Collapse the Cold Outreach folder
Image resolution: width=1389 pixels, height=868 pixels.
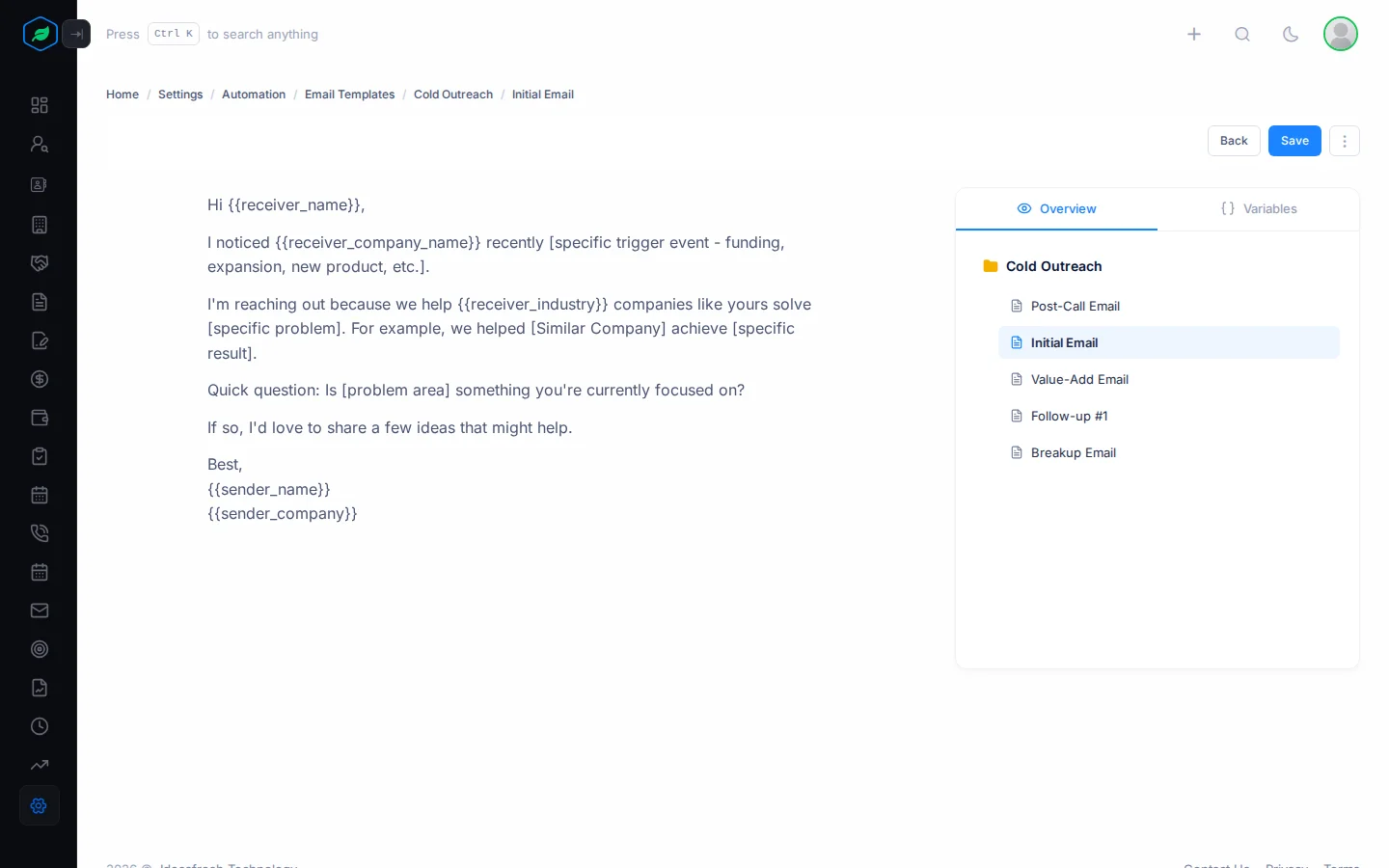click(x=1042, y=266)
